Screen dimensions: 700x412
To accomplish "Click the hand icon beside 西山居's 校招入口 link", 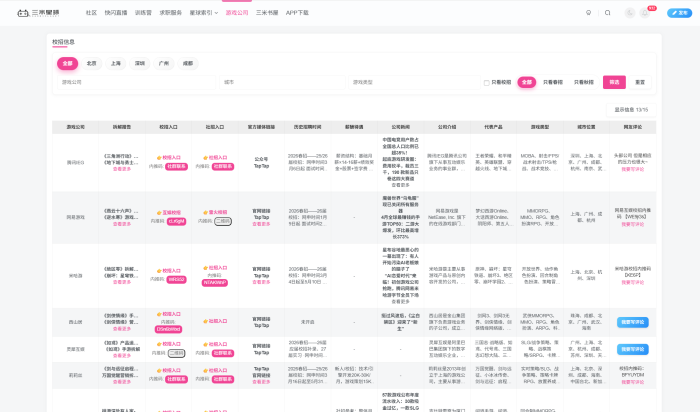I will tap(159, 314).
